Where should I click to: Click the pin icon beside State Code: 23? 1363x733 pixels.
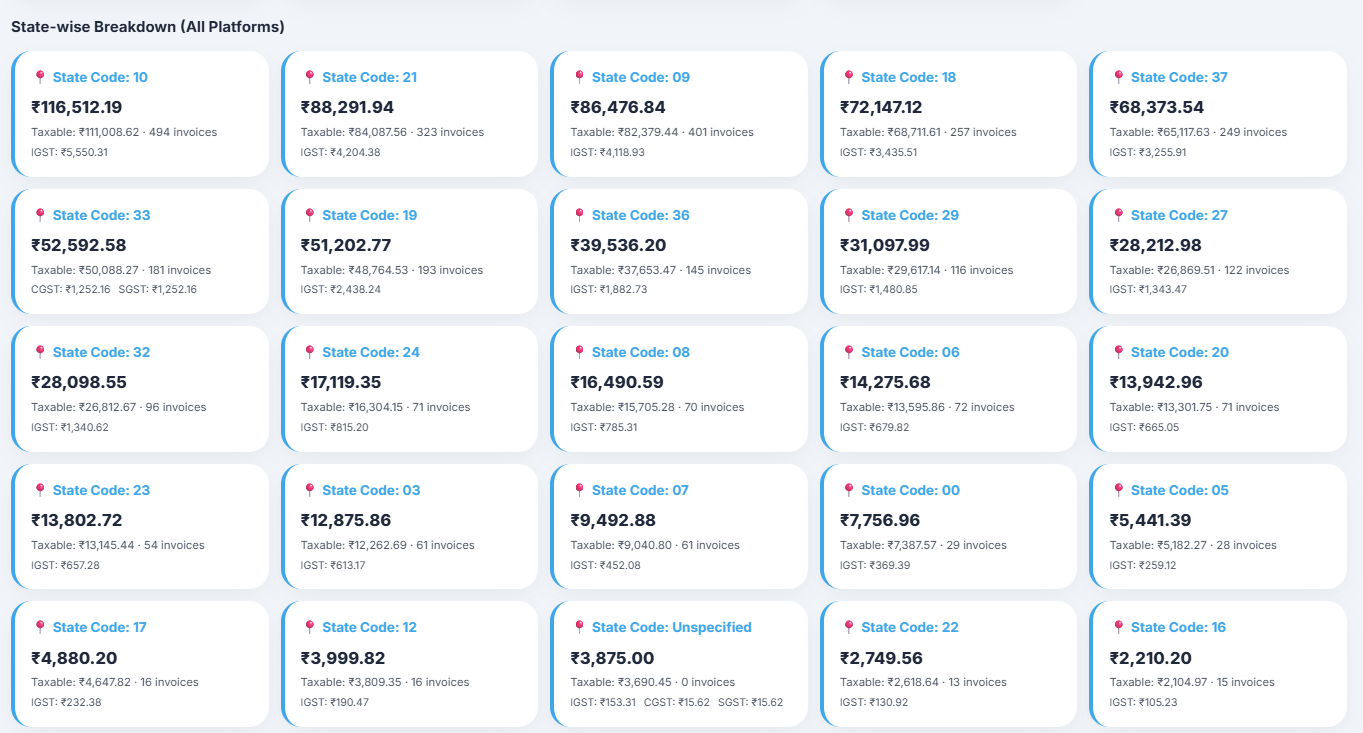click(40, 490)
